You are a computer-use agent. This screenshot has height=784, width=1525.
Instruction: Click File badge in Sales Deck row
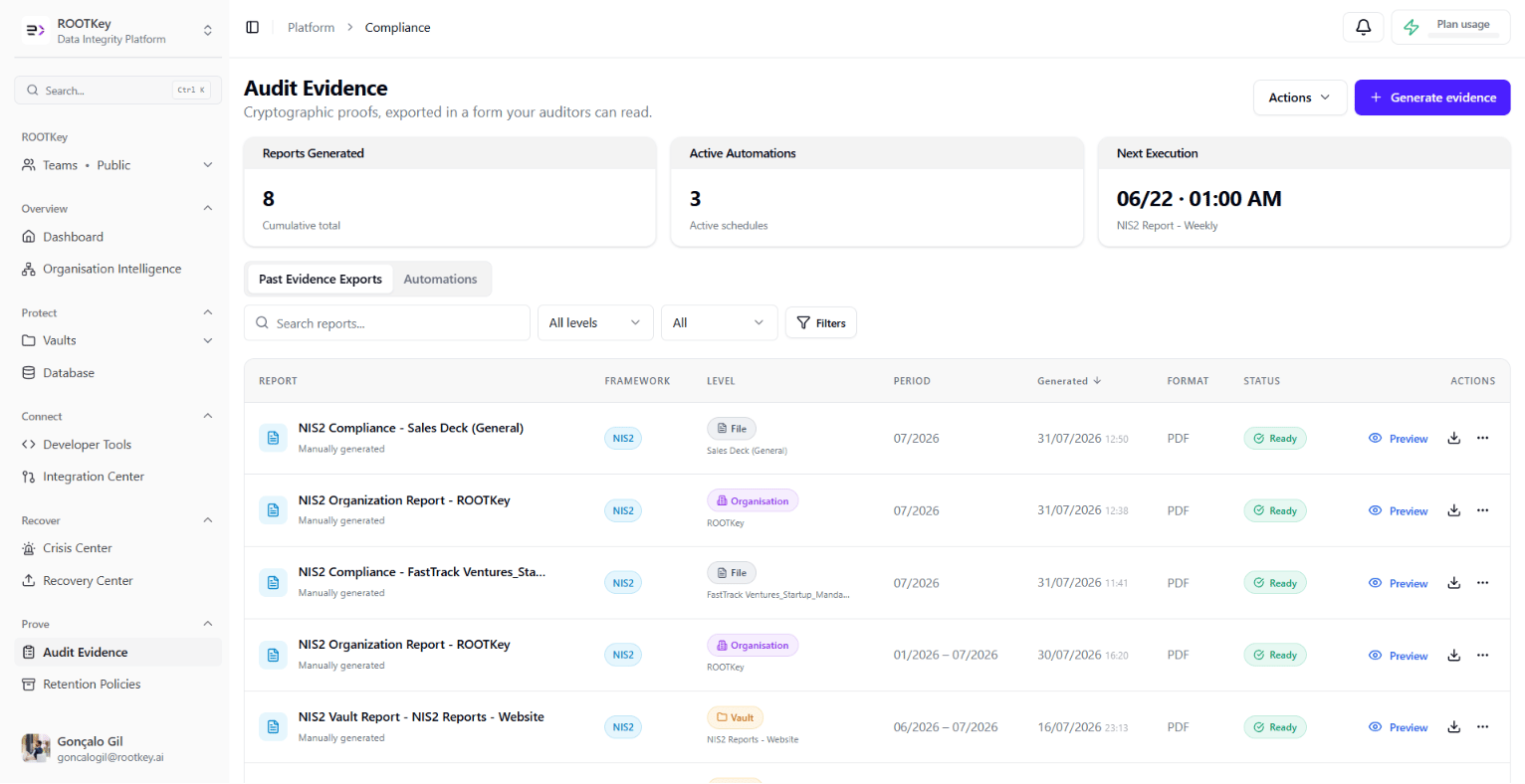click(x=732, y=429)
